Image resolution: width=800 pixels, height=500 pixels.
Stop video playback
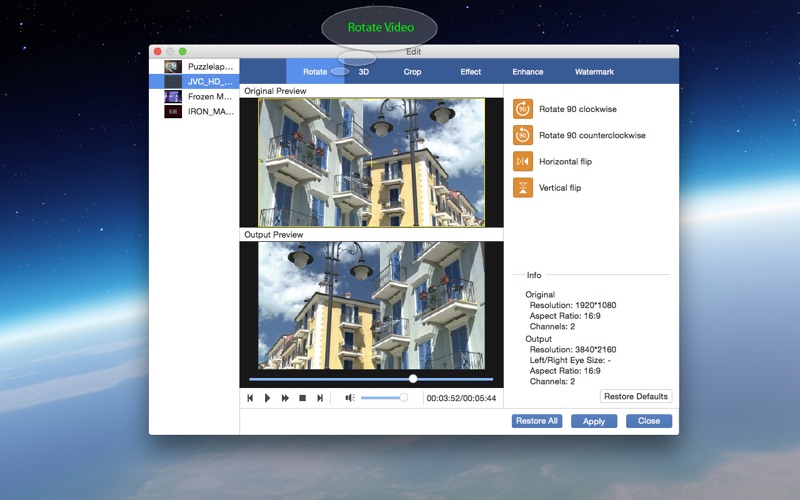[x=302, y=398]
